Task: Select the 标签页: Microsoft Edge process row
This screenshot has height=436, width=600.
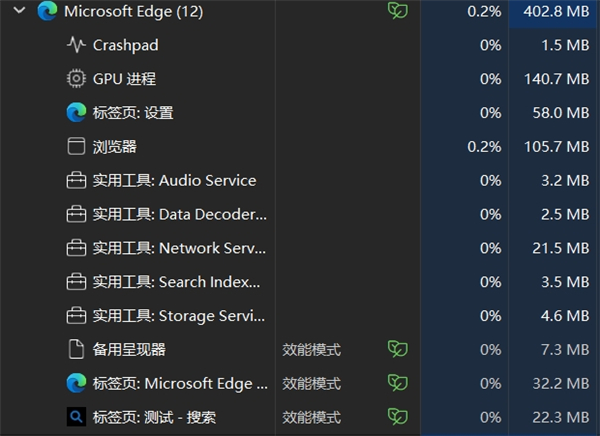Action: point(180,383)
